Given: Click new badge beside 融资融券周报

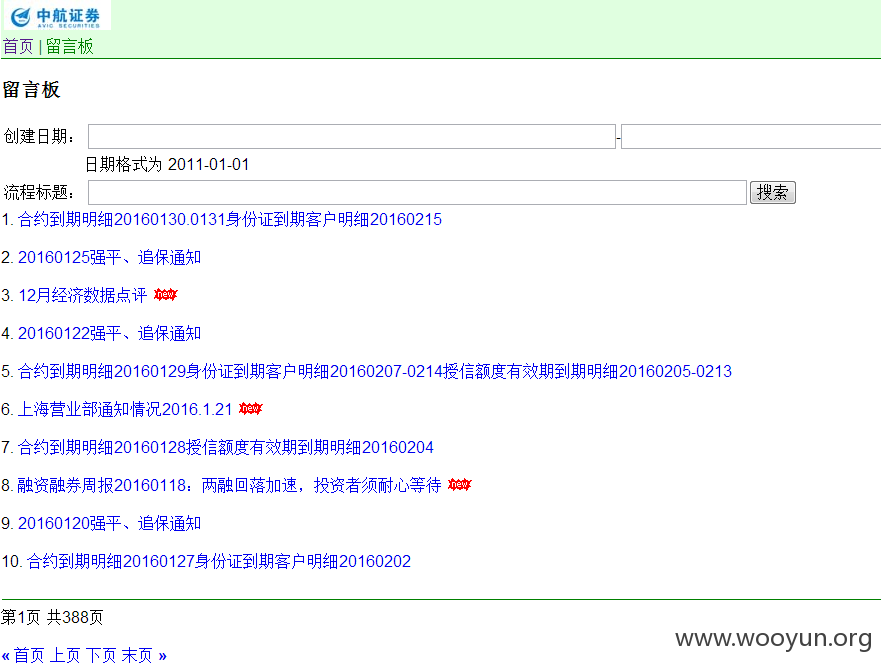Looking at the screenshot, I should [x=460, y=484].
